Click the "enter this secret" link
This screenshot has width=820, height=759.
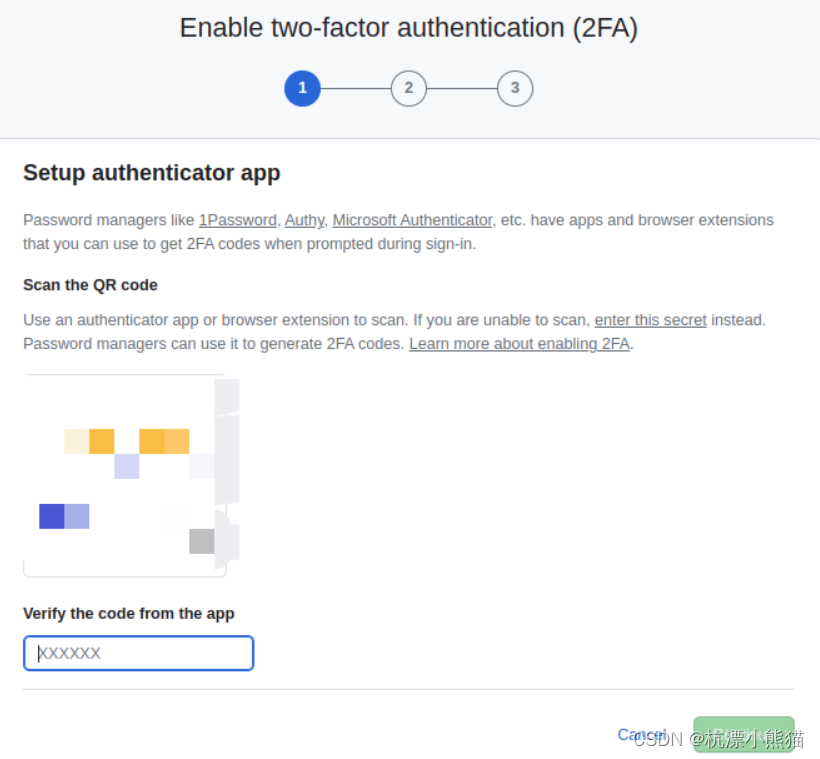coord(650,319)
